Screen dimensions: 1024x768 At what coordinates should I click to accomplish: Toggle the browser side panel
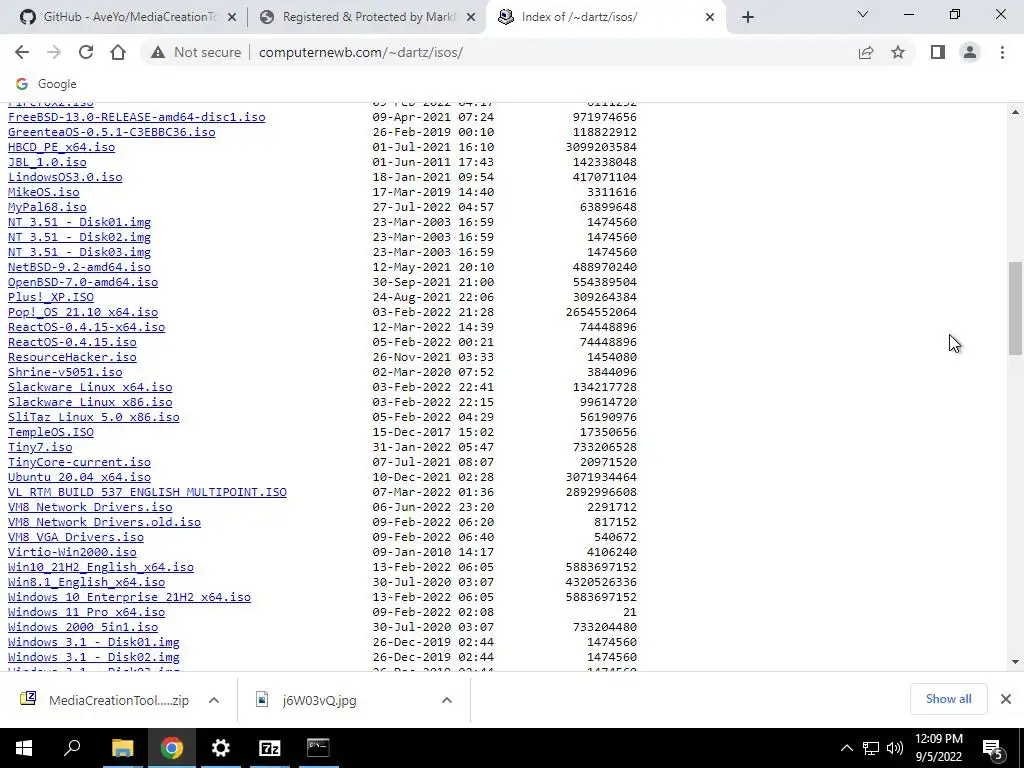[938, 52]
